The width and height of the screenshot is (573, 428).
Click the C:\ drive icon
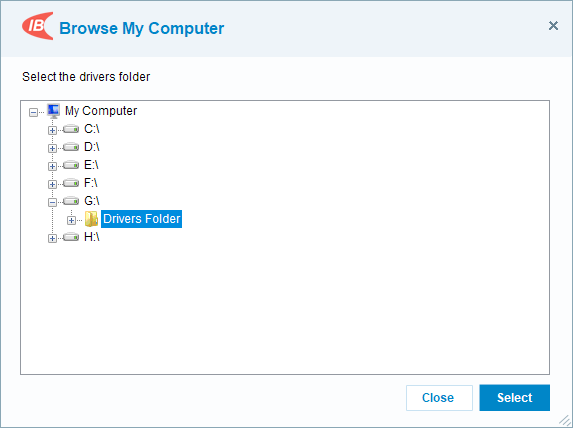(x=71, y=129)
